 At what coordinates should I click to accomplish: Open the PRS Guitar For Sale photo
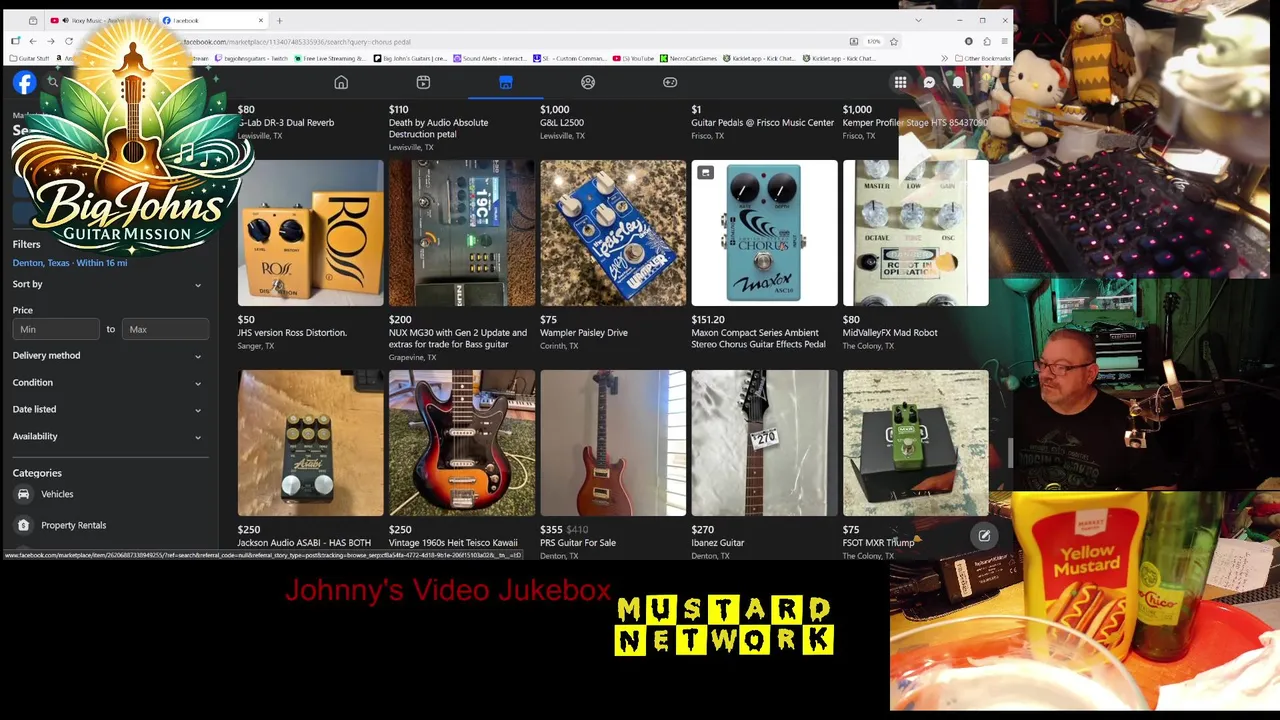(x=613, y=443)
